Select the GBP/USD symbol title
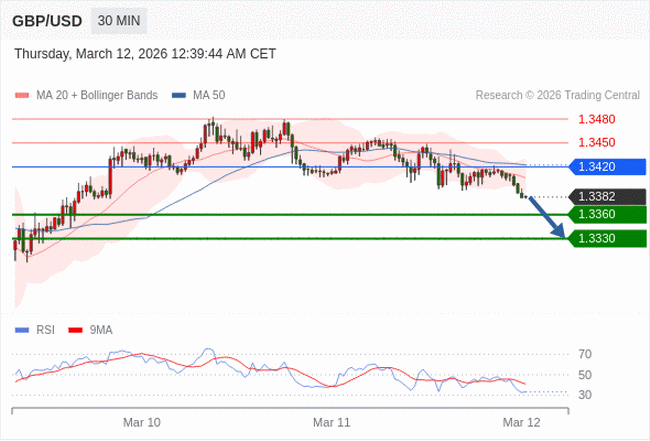This screenshot has height=441, width=650. (48, 21)
